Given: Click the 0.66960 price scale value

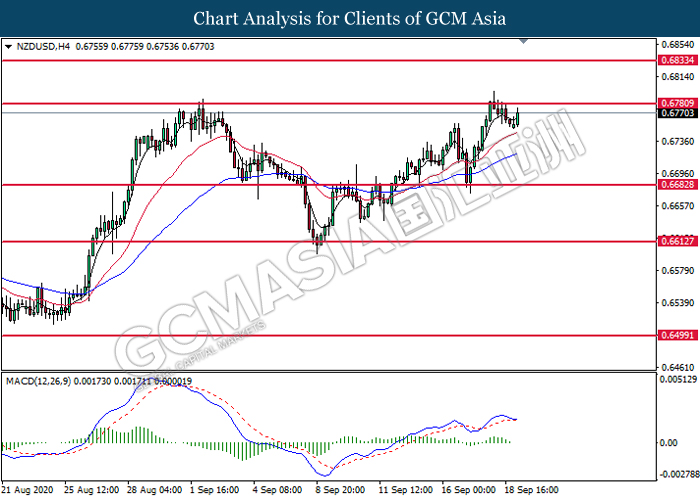Looking at the screenshot, I should pos(678,174).
